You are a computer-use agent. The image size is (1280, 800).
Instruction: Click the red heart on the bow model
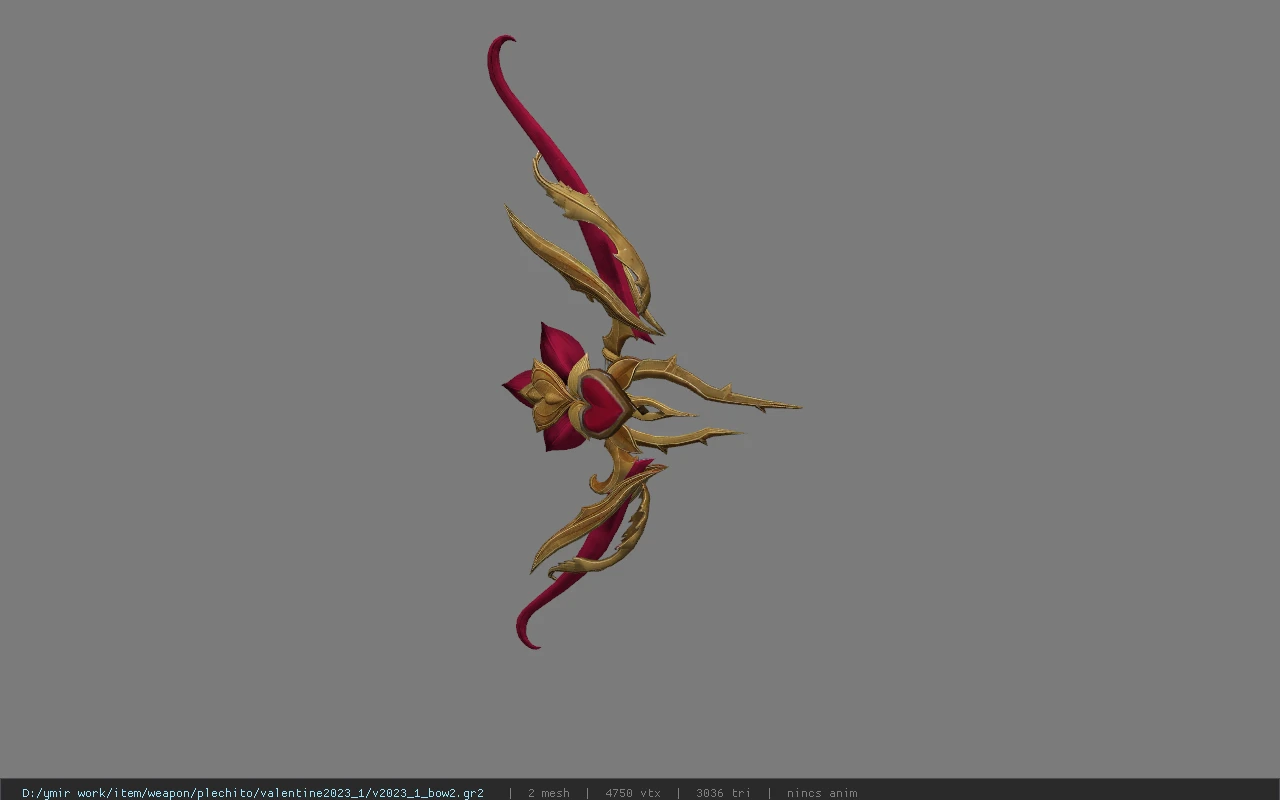(603, 402)
